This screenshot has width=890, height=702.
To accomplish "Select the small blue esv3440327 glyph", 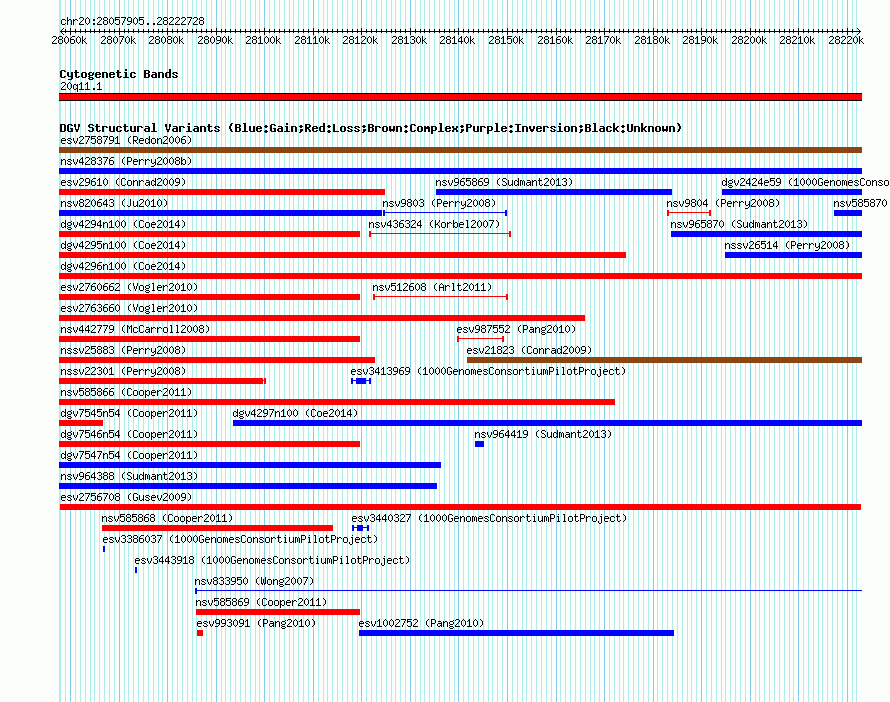I will point(361,528).
